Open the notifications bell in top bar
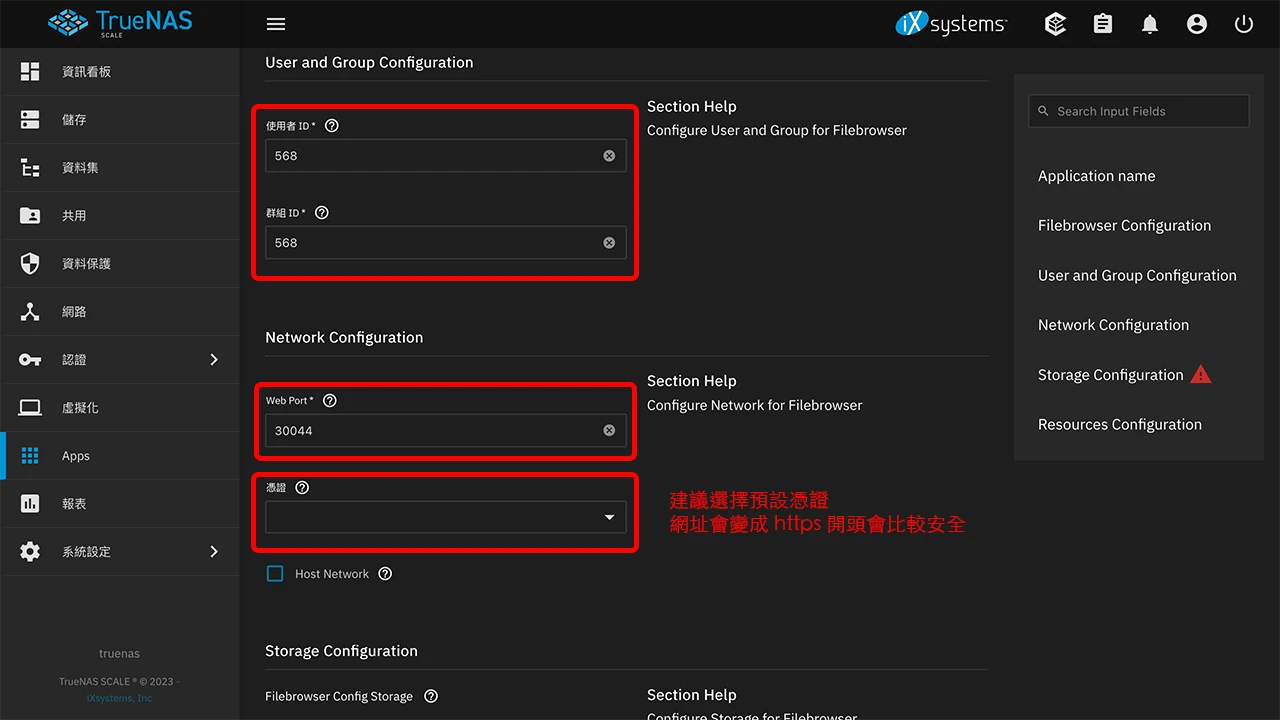The image size is (1280, 720). coord(1150,23)
